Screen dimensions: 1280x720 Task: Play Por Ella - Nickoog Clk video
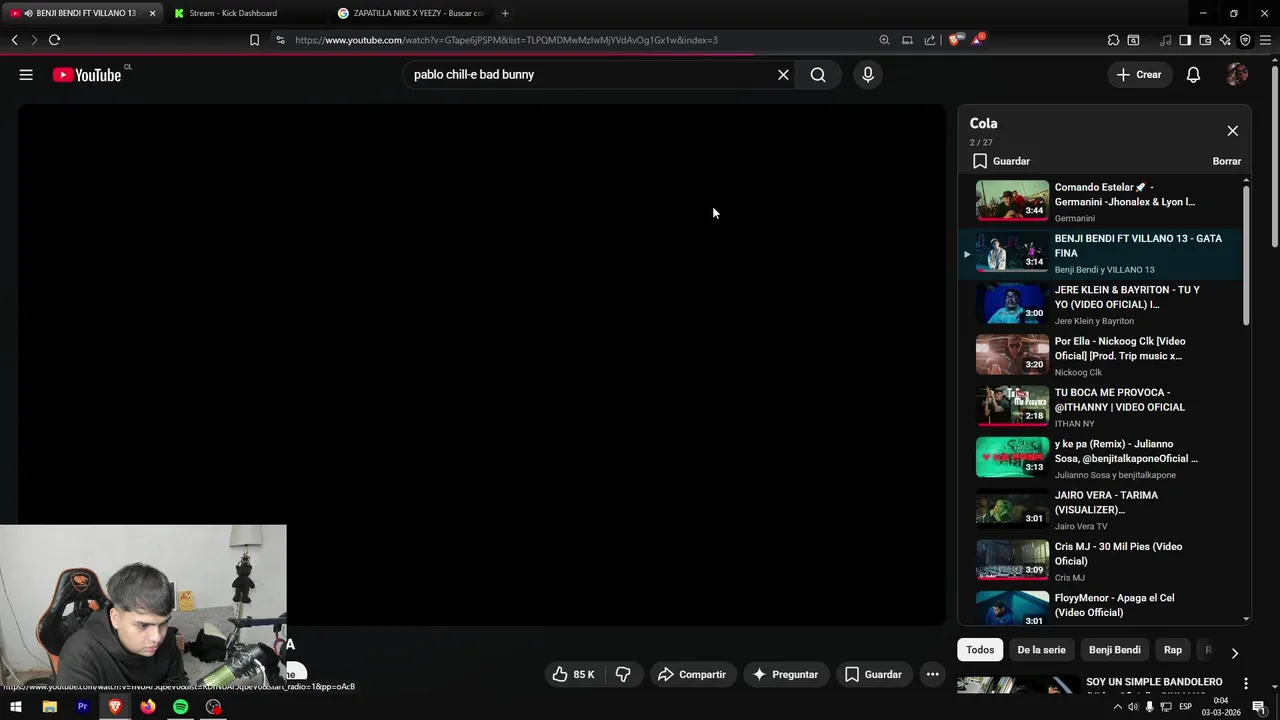coord(1100,356)
